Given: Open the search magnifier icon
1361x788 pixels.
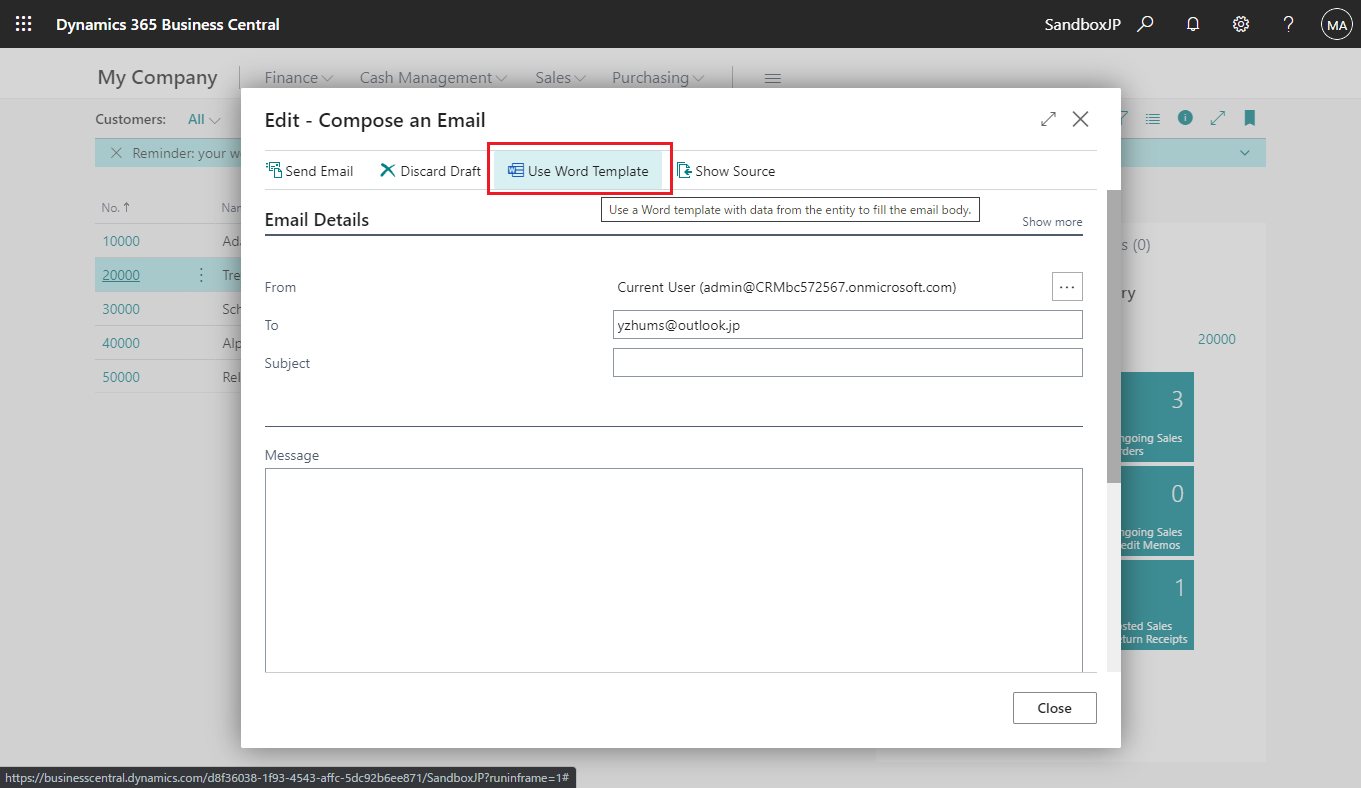Looking at the screenshot, I should click(1144, 23).
